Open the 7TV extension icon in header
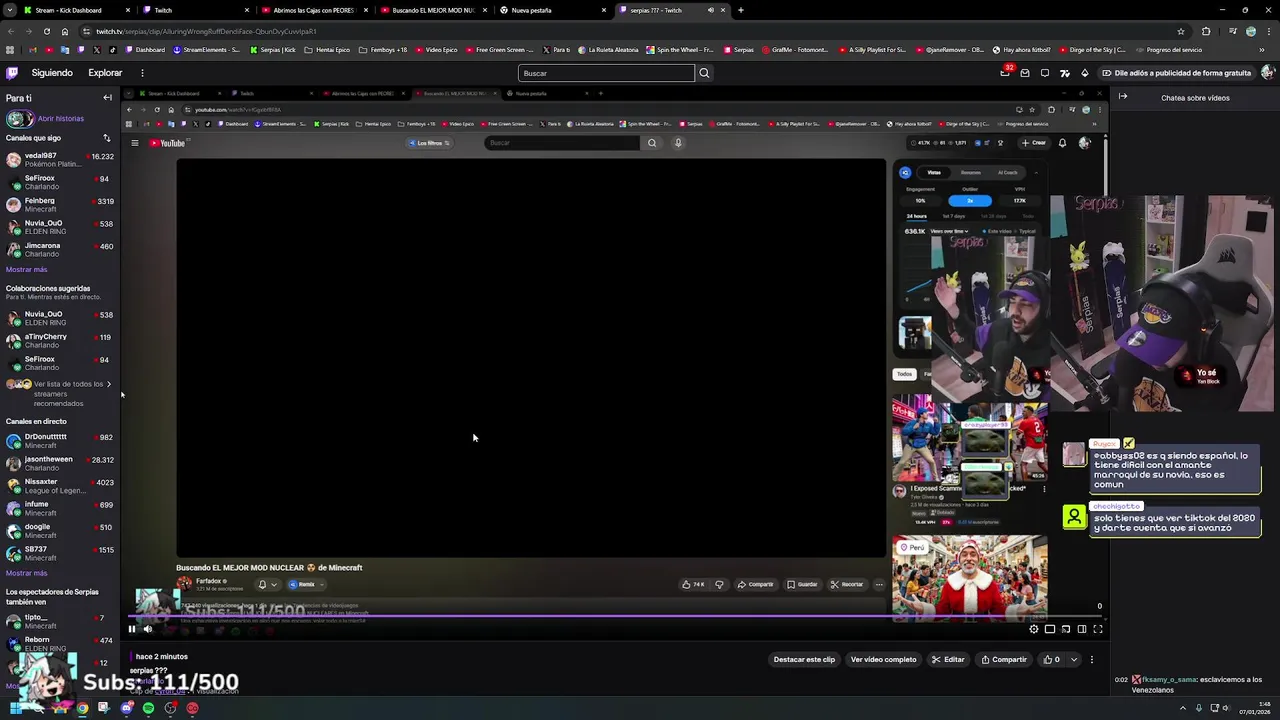The height and width of the screenshot is (720, 1280). click(x=1065, y=73)
